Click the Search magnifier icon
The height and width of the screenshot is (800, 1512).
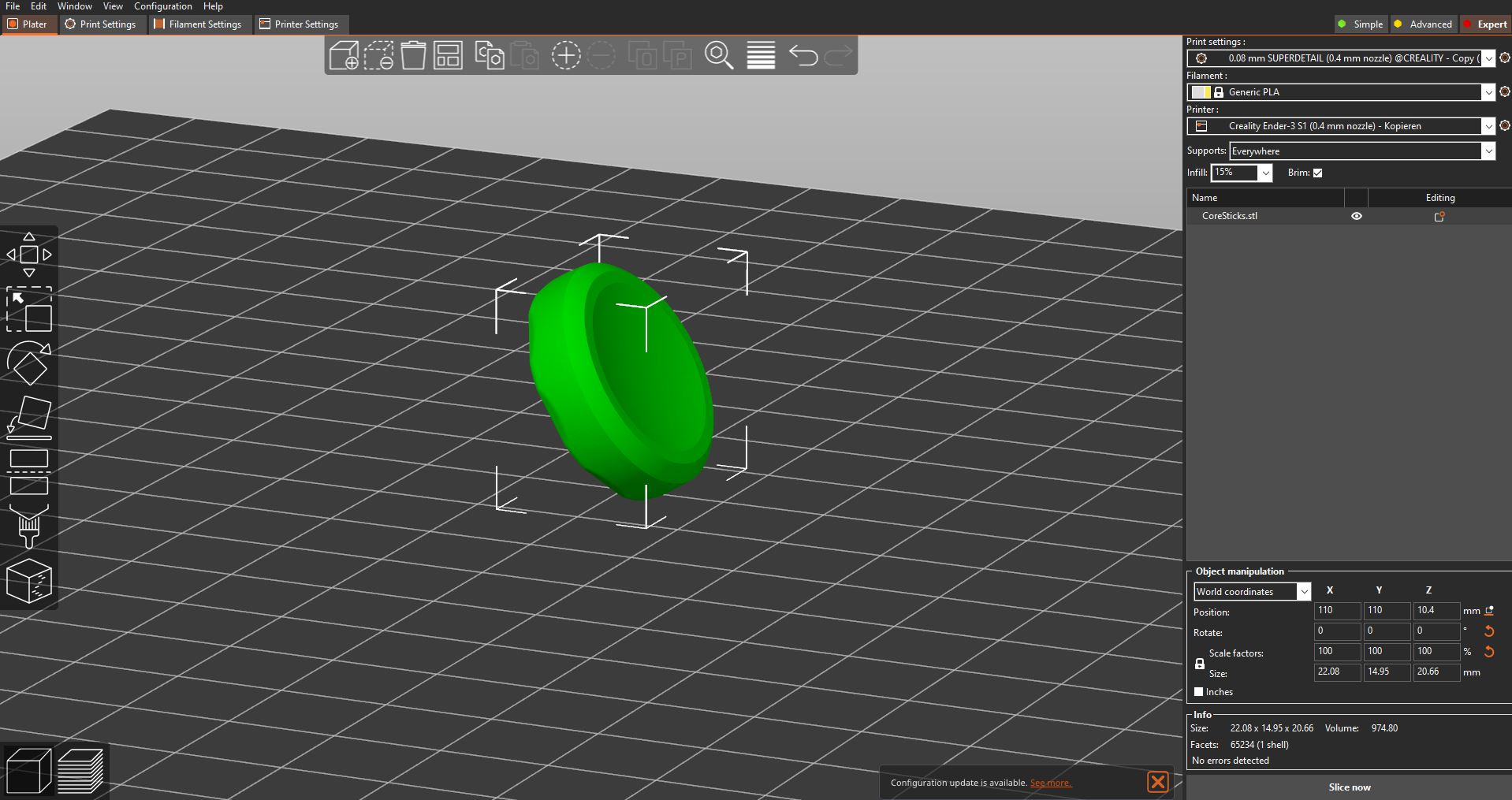tap(719, 55)
